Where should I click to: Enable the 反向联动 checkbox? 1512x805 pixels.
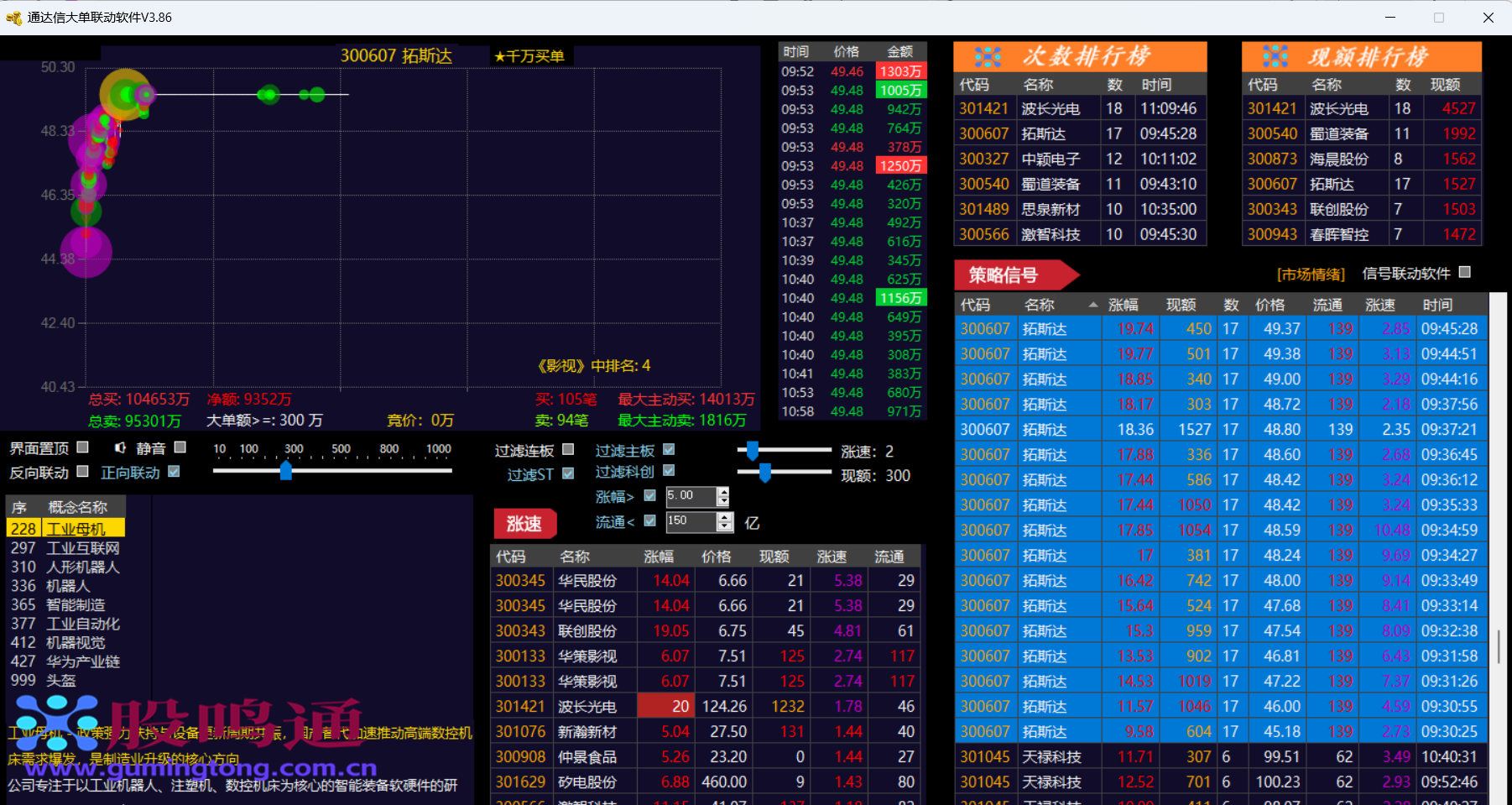pyautogui.click(x=82, y=472)
